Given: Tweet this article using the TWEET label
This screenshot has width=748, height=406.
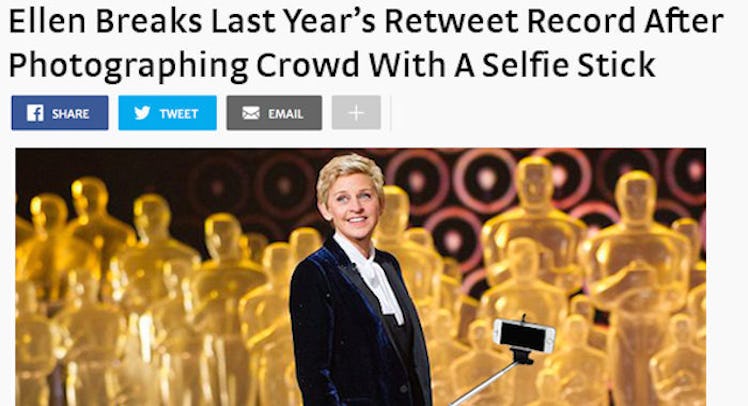Looking at the screenshot, I should (x=179, y=114).
